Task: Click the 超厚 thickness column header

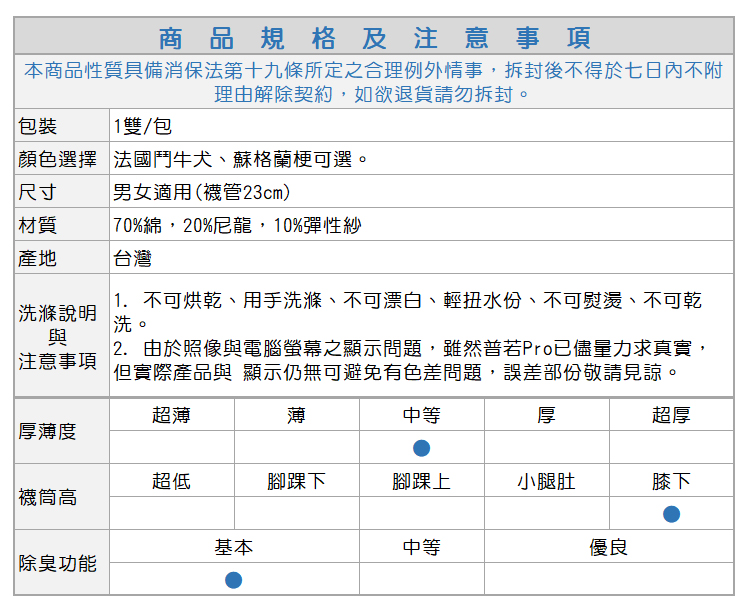Action: (x=671, y=415)
